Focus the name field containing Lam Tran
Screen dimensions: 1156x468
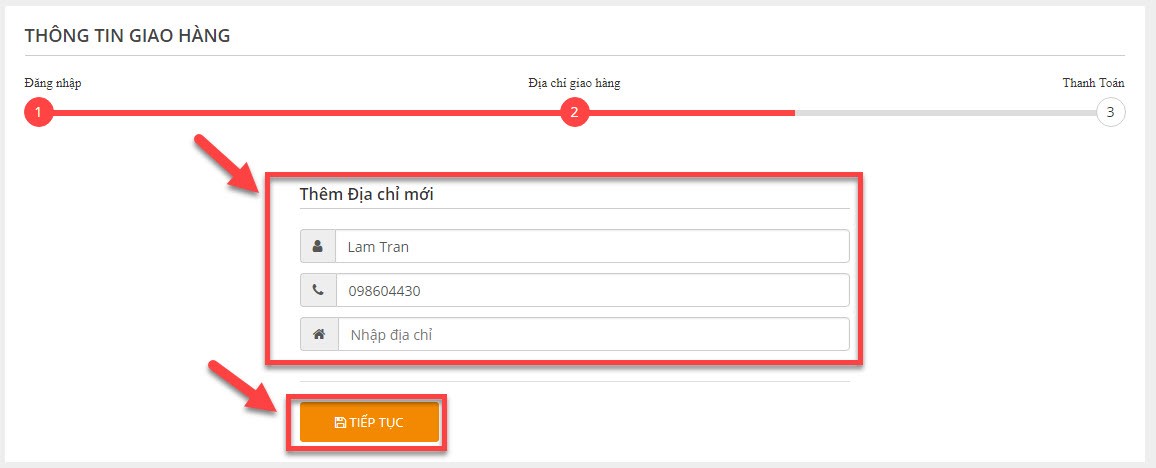pyautogui.click(x=592, y=247)
